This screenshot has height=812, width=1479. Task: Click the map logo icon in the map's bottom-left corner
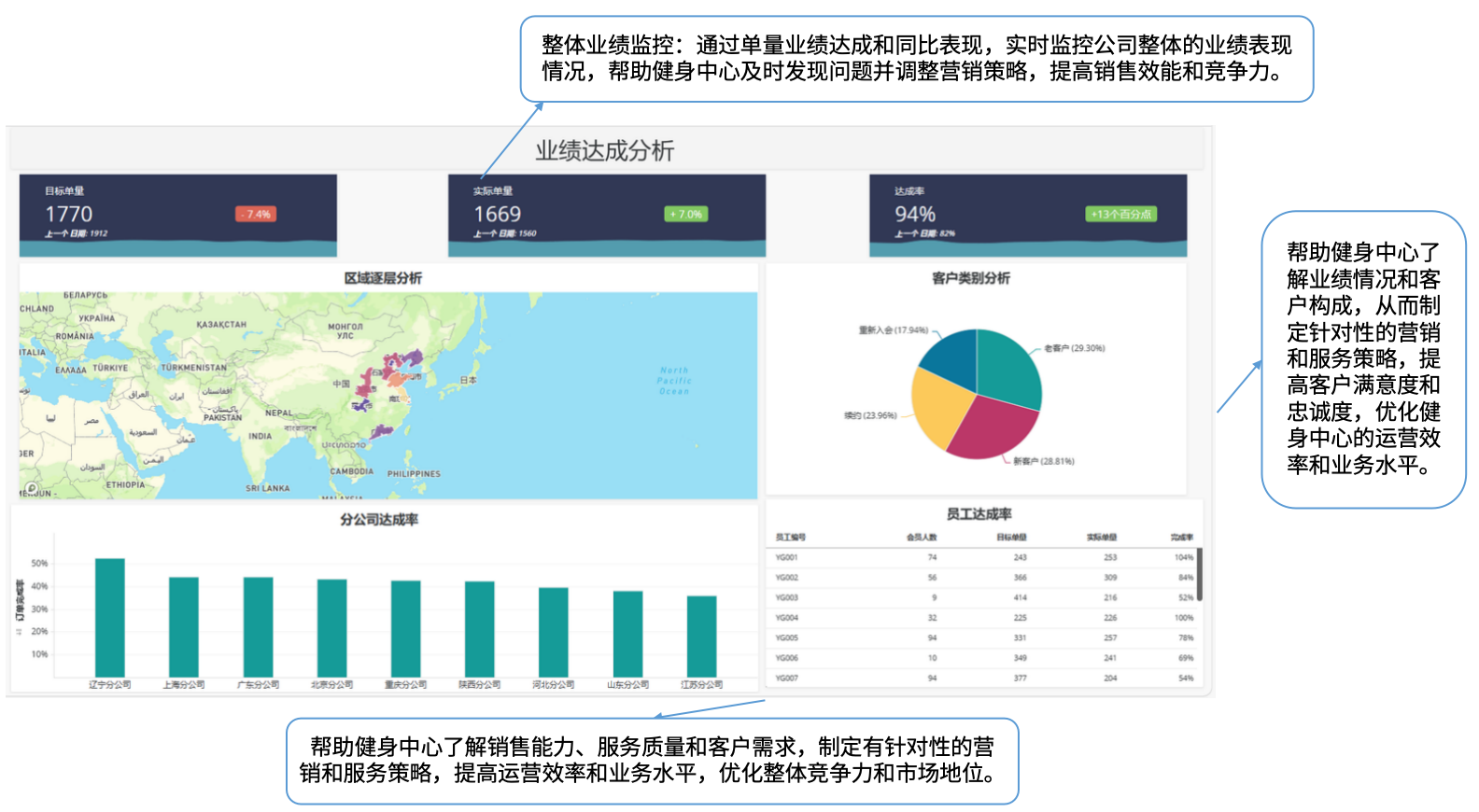[x=32, y=489]
